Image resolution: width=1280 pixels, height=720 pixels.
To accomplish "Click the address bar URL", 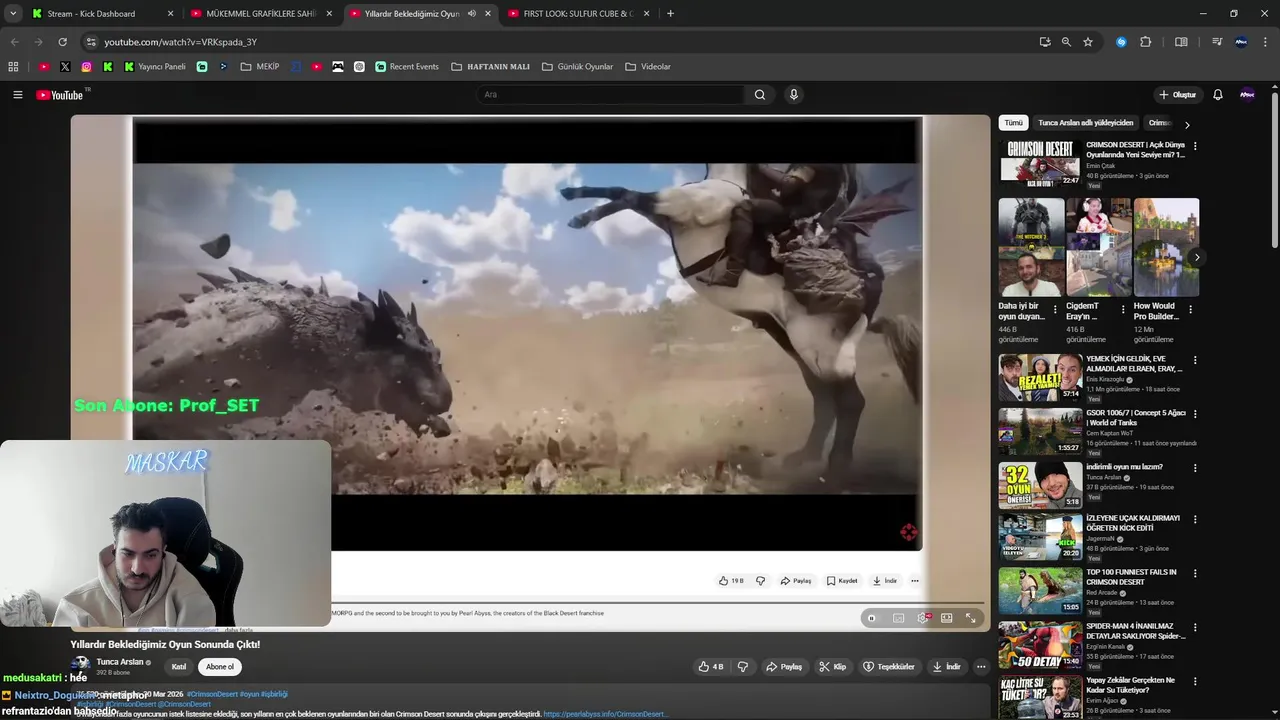I will (x=180, y=42).
